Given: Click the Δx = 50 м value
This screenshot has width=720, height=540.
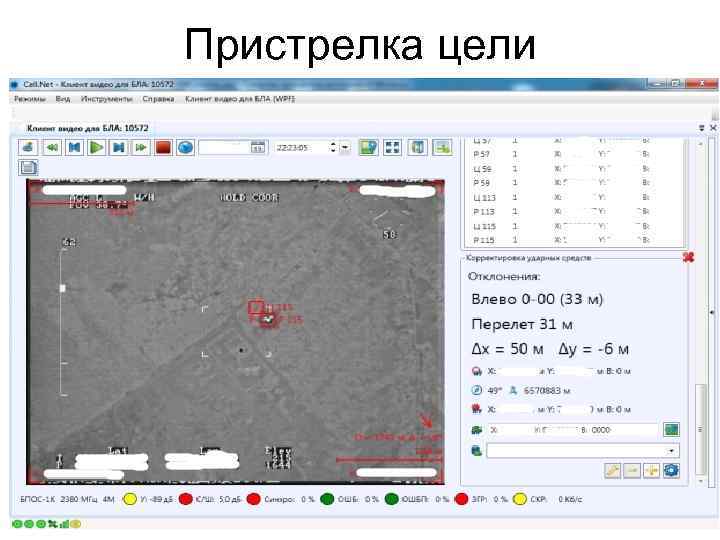Looking at the screenshot, I should coord(507,349).
